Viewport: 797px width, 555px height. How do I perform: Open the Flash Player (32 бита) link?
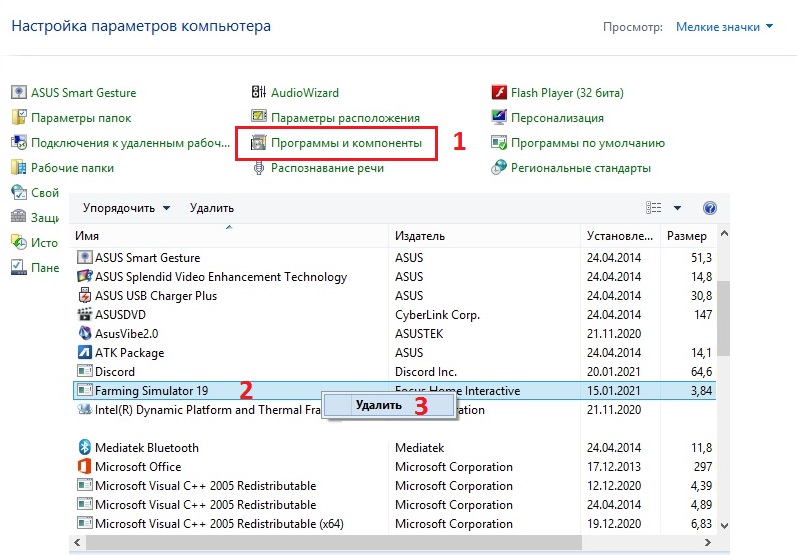click(x=567, y=92)
